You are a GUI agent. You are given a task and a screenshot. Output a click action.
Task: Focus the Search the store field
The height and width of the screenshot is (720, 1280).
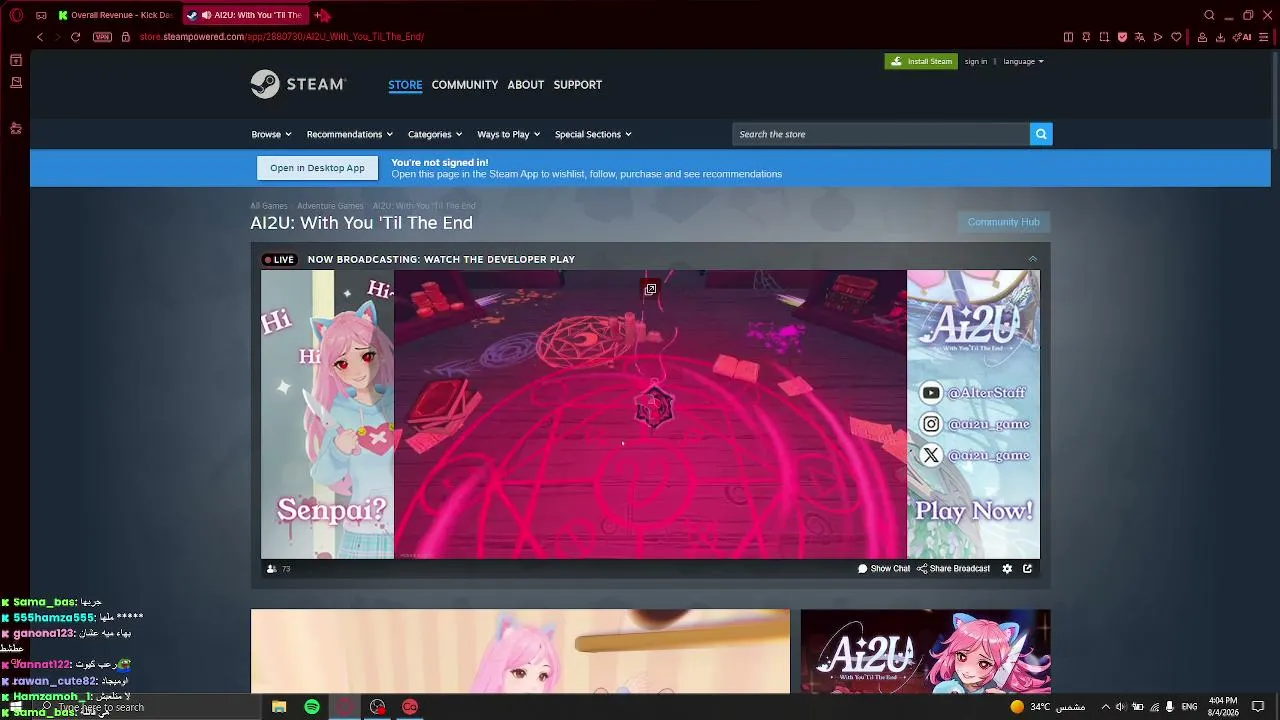click(881, 134)
